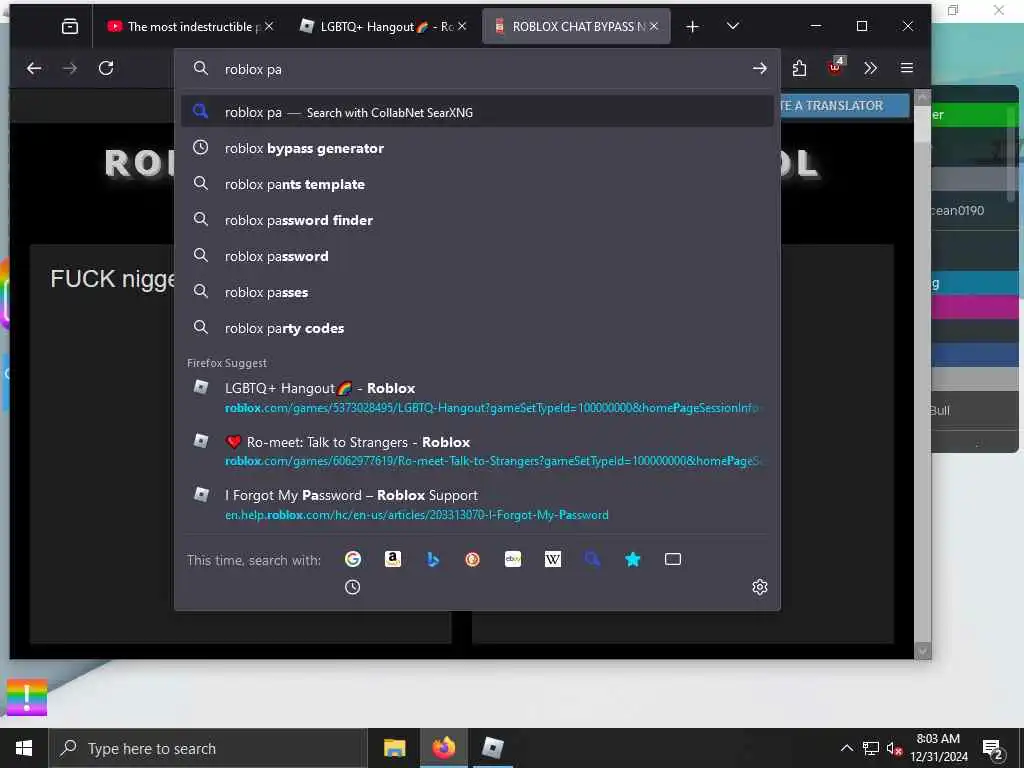The image size is (1024, 768).
Task: Reload the current page
Action: (x=106, y=68)
